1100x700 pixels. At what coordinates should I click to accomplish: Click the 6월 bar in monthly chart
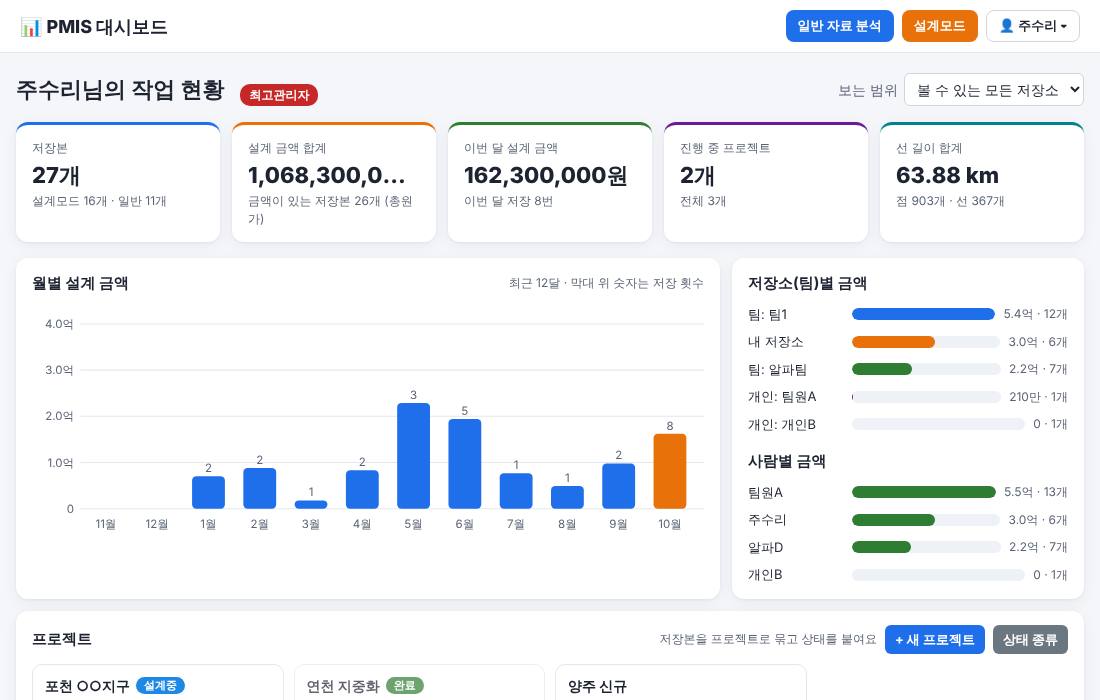pos(464,464)
